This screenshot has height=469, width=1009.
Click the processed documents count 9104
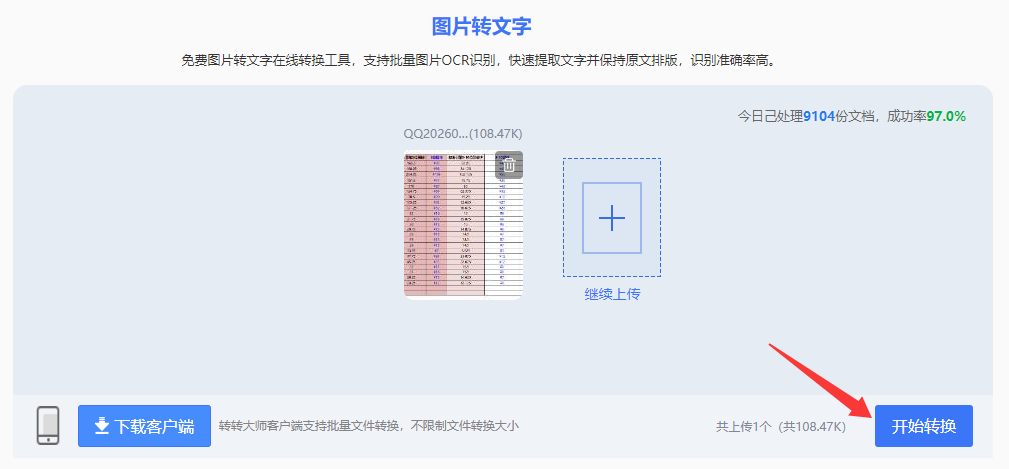click(x=819, y=116)
